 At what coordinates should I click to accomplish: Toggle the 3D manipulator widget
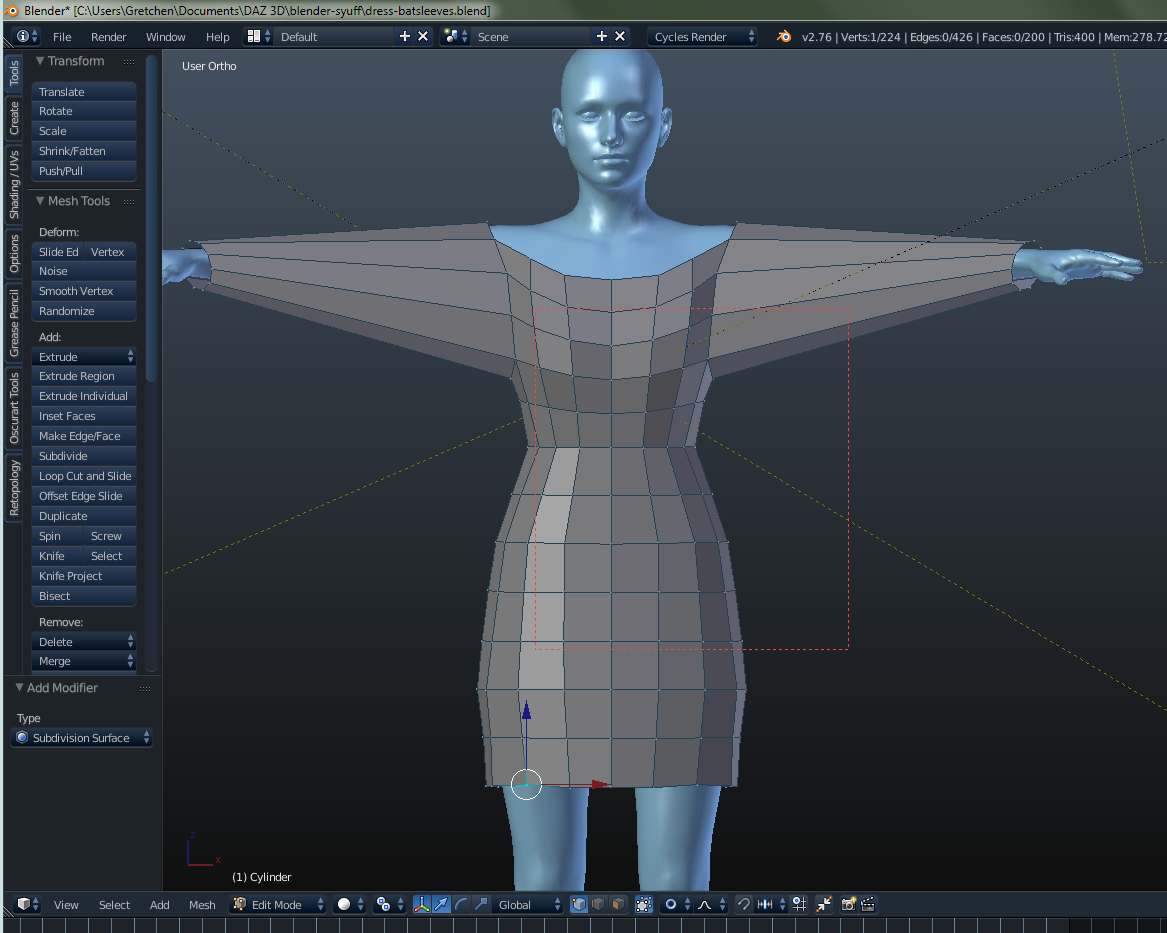(x=422, y=904)
